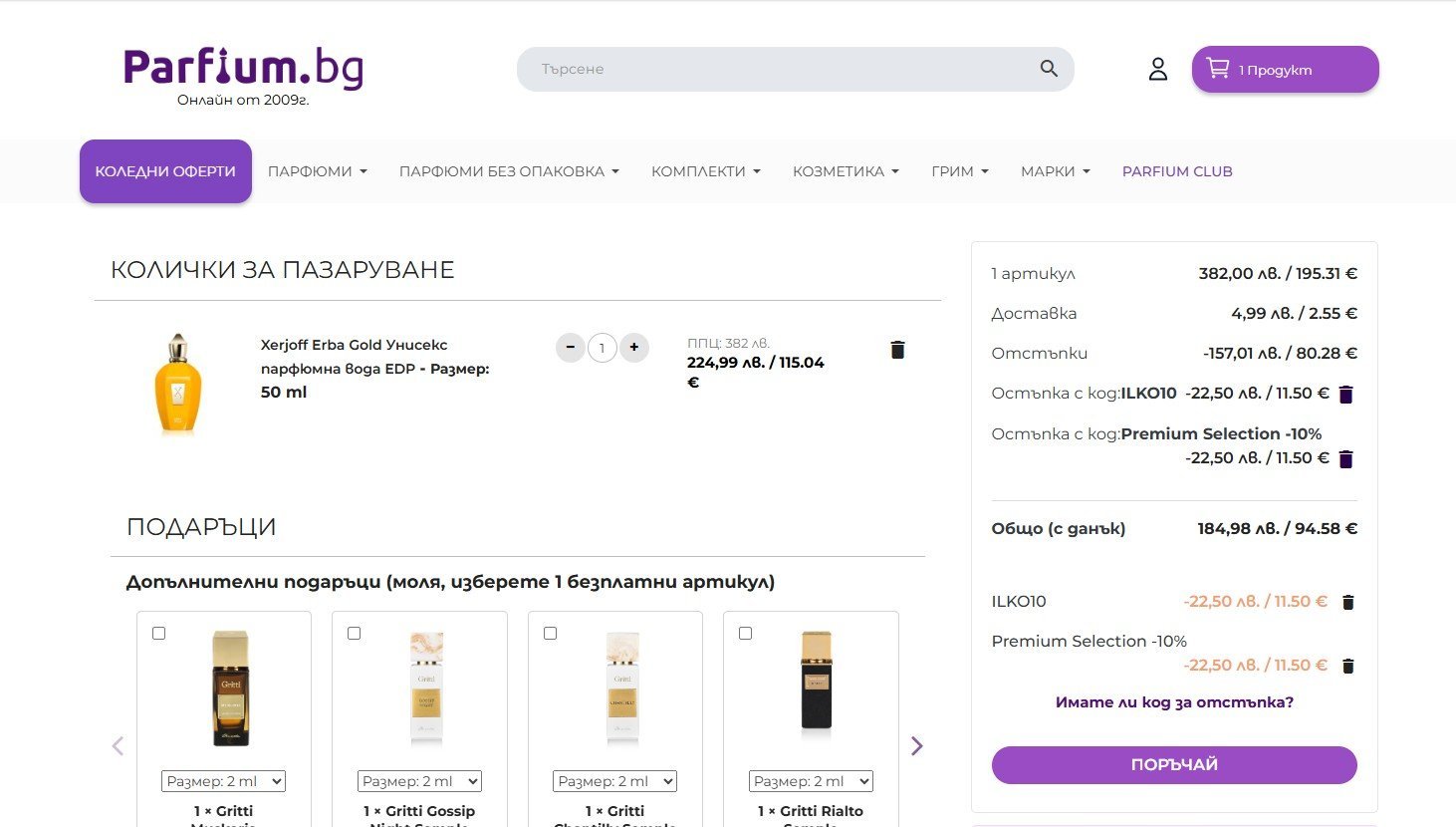Click the discount code question link
Screen dimensions: 1456x827
click(x=1174, y=702)
